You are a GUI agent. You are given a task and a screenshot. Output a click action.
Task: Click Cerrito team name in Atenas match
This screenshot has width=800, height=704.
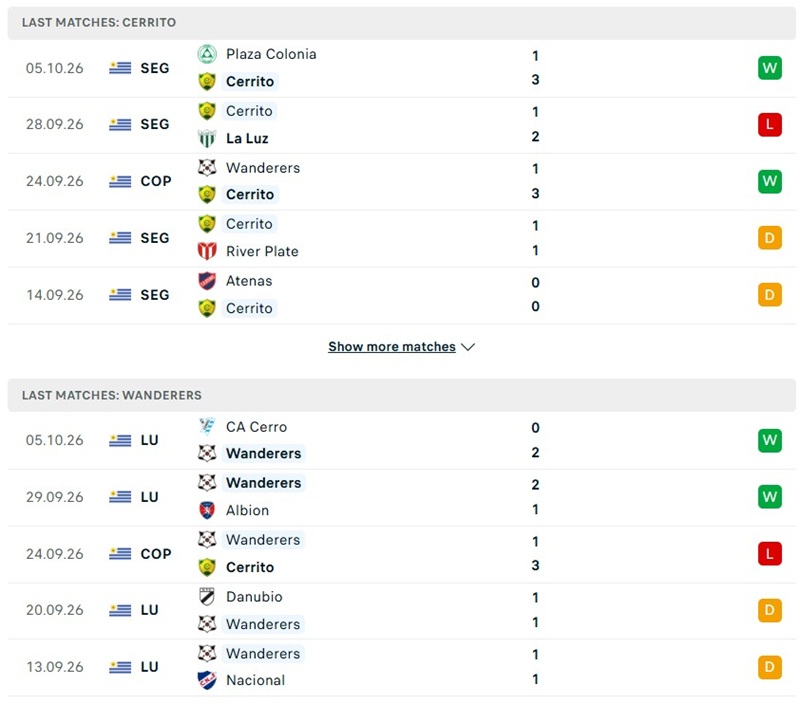(x=249, y=308)
